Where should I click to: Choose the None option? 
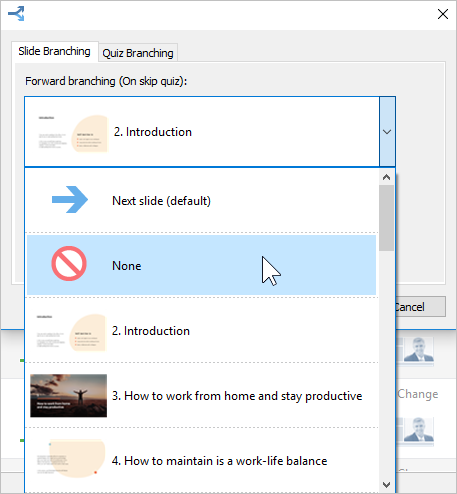tap(201, 265)
